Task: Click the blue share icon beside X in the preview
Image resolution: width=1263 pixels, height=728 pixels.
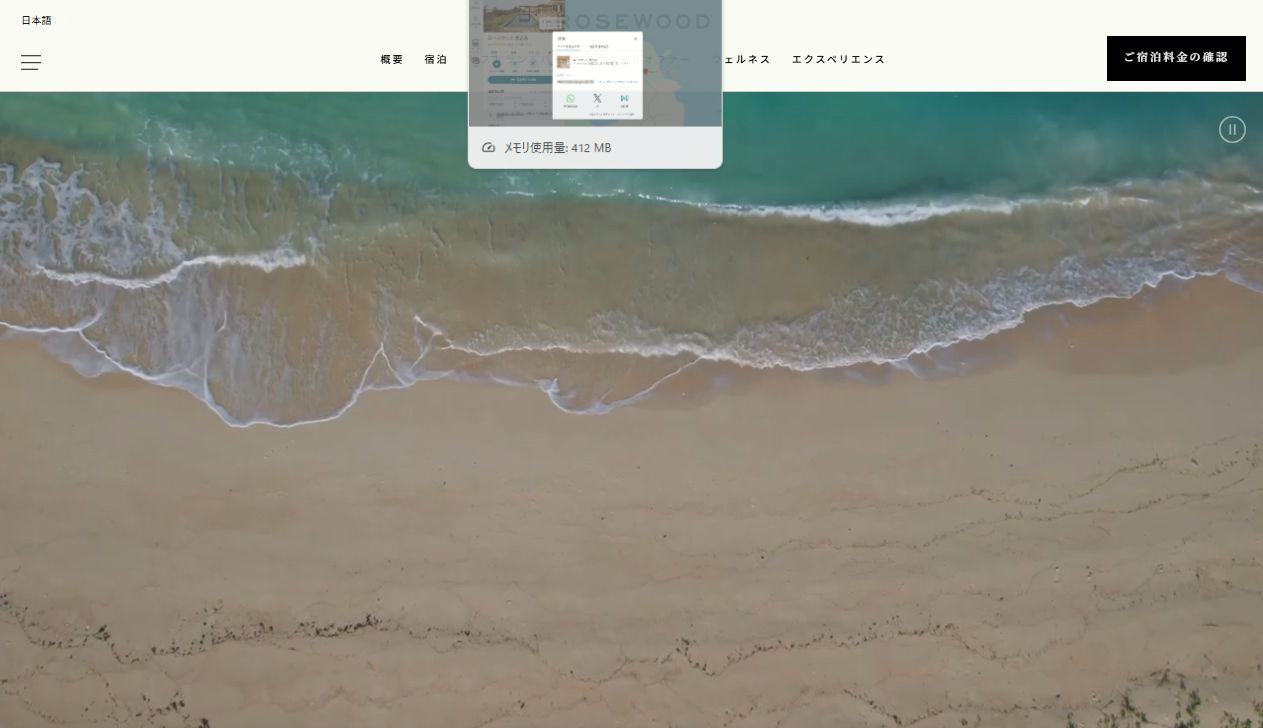Action: coord(624,98)
